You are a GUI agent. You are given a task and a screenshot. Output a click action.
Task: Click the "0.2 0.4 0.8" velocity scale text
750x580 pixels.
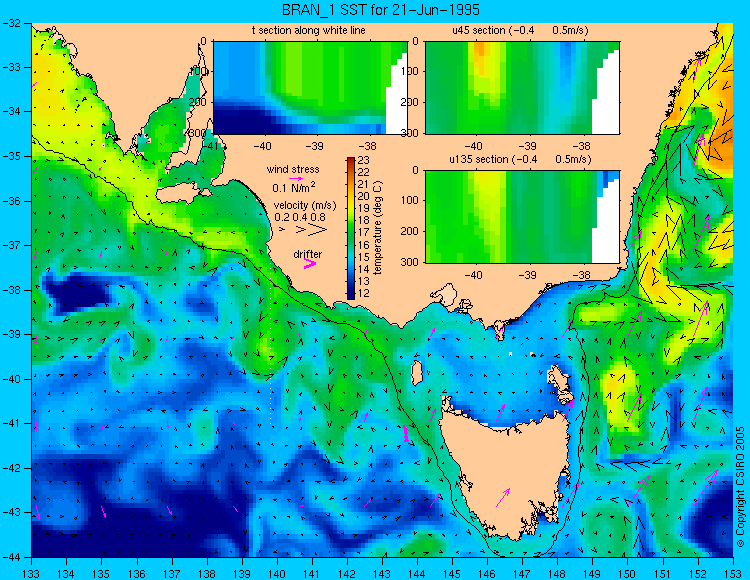(x=299, y=217)
